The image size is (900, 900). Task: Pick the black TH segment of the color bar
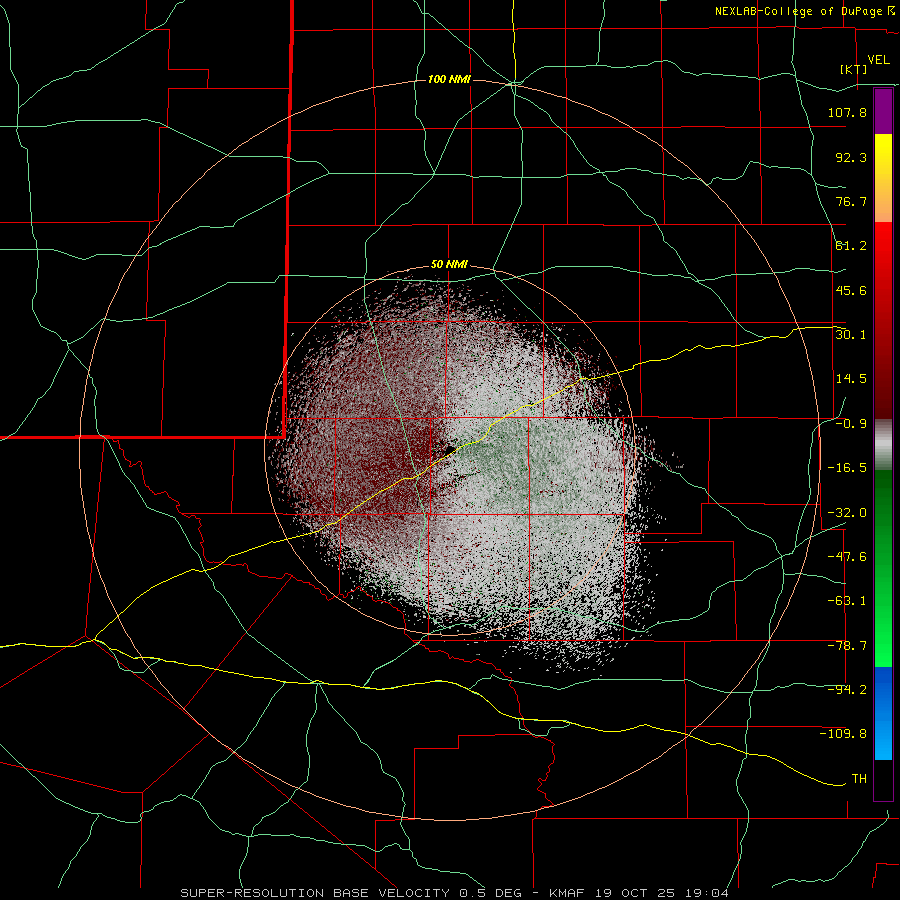pos(883,780)
